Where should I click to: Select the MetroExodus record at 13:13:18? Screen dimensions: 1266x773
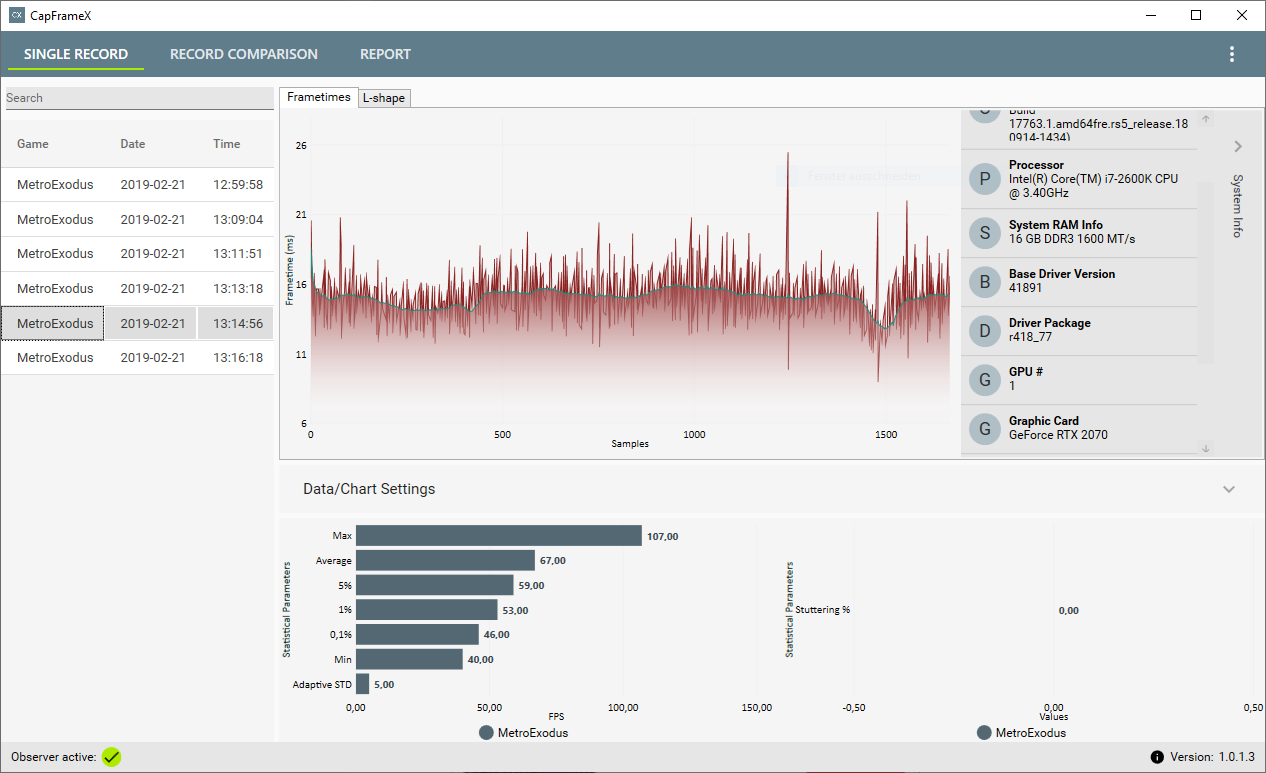(x=137, y=289)
